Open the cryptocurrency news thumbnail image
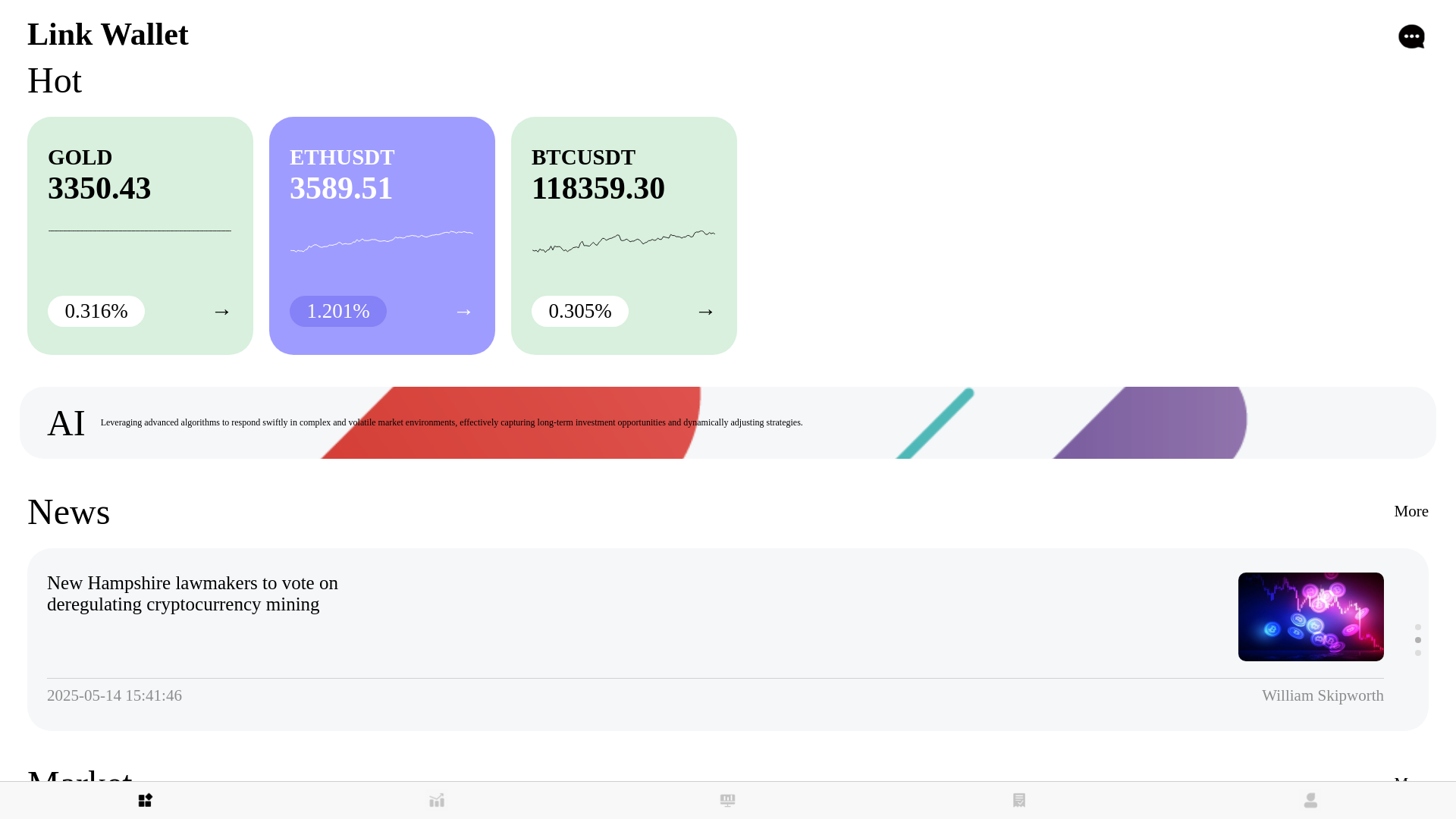 (x=1310, y=617)
